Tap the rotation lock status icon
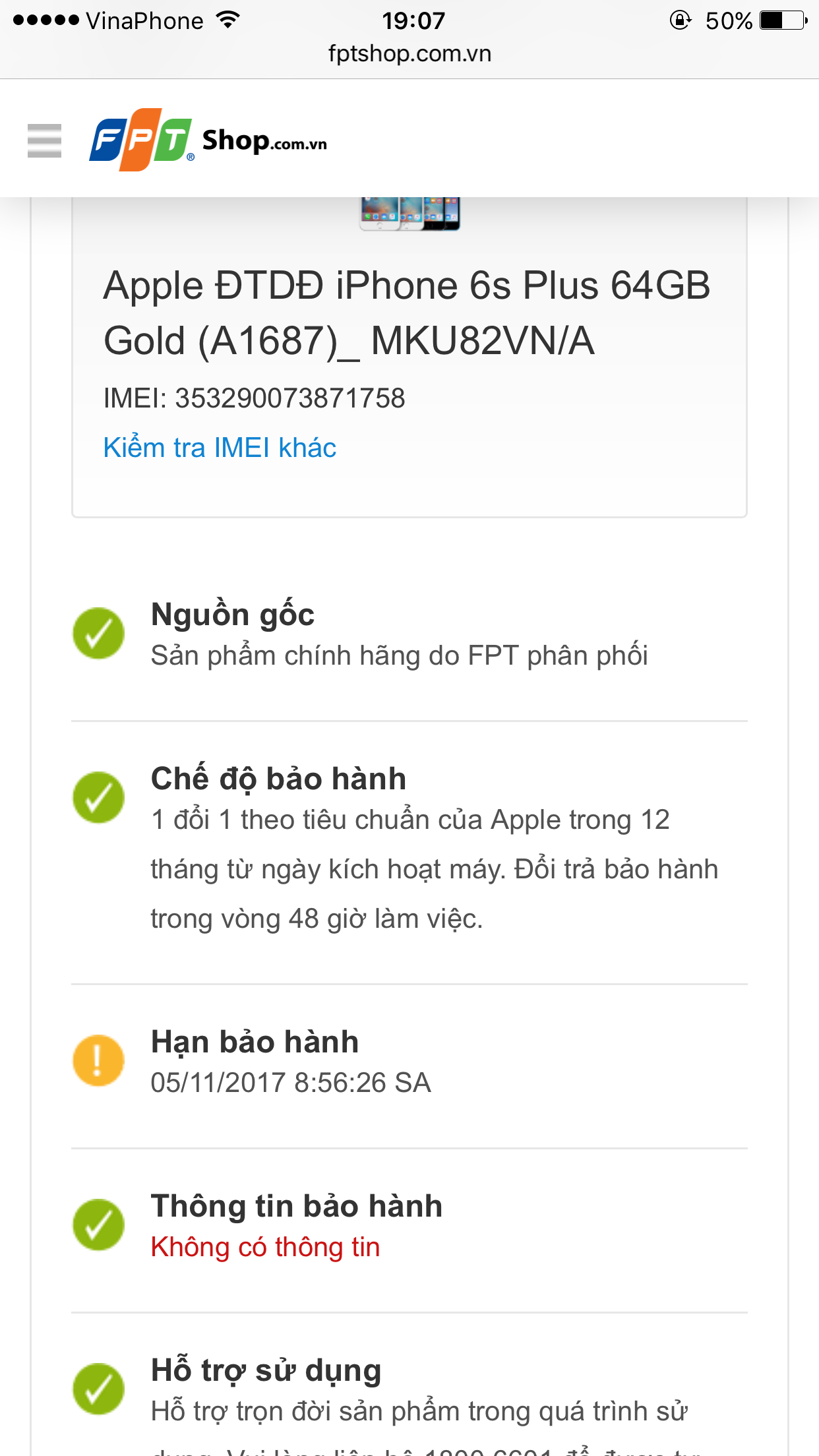 pos(680,20)
